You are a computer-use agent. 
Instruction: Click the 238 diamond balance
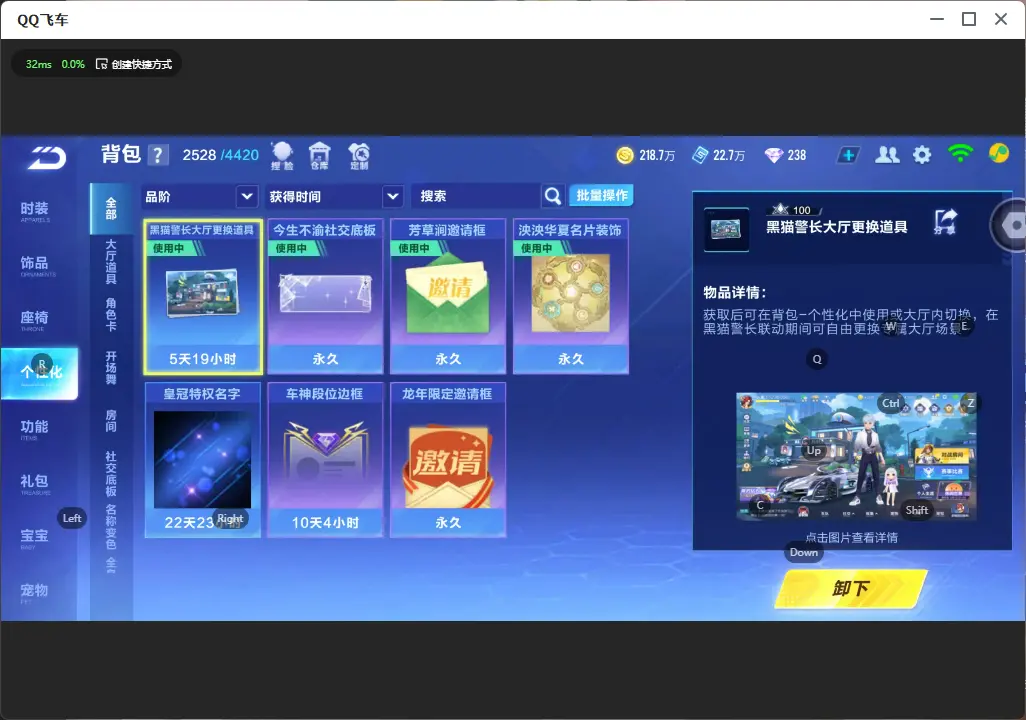(x=797, y=155)
